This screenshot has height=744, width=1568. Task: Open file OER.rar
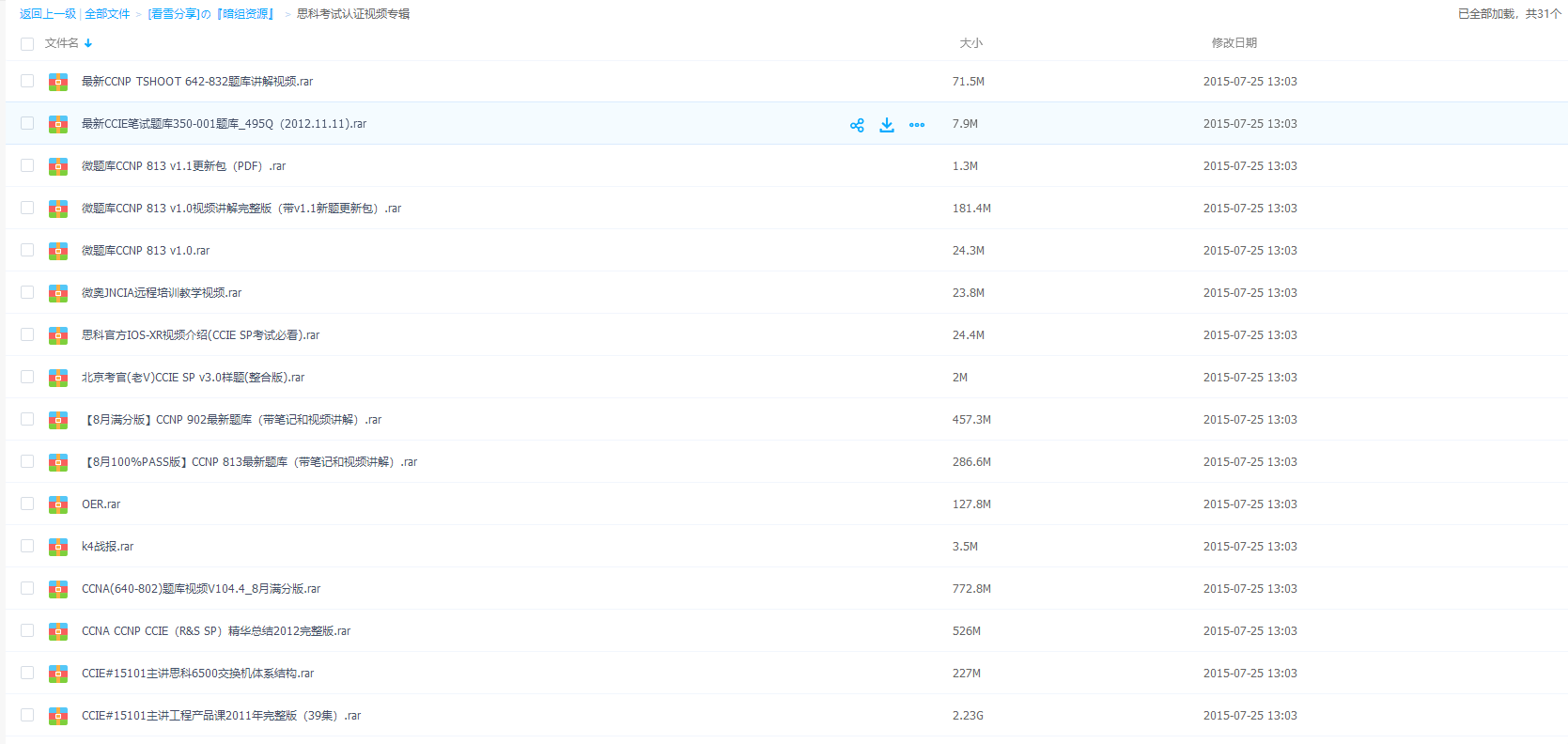101,504
